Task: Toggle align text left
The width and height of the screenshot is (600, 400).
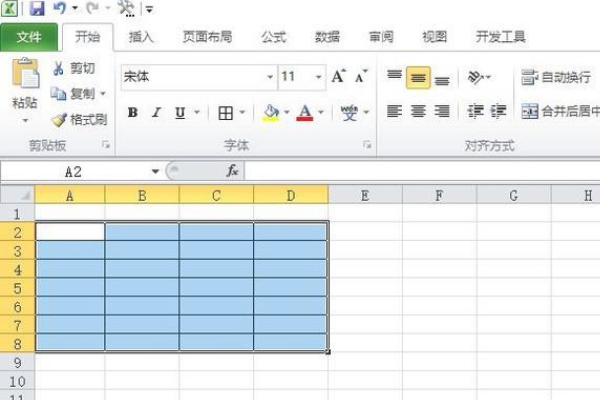Action: click(x=394, y=111)
